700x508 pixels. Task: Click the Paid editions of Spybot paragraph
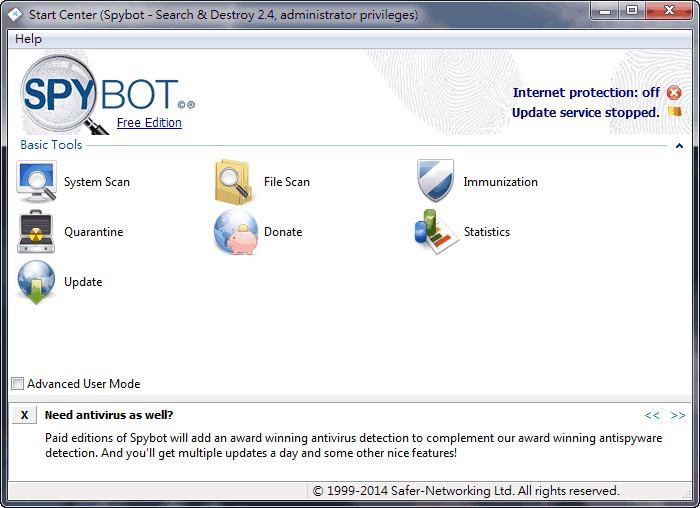coord(353,446)
